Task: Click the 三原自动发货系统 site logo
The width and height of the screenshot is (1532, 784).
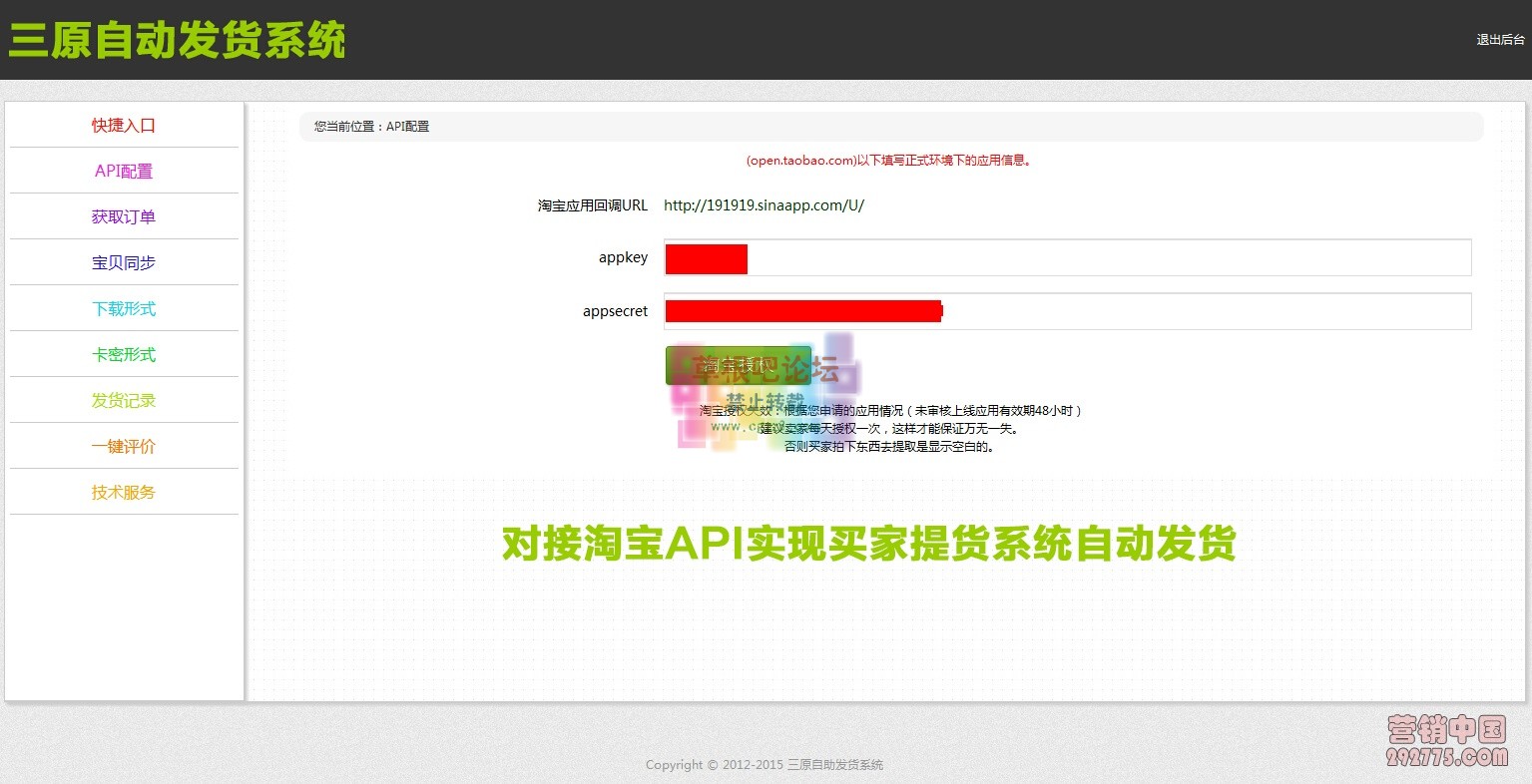Action: tap(176, 40)
